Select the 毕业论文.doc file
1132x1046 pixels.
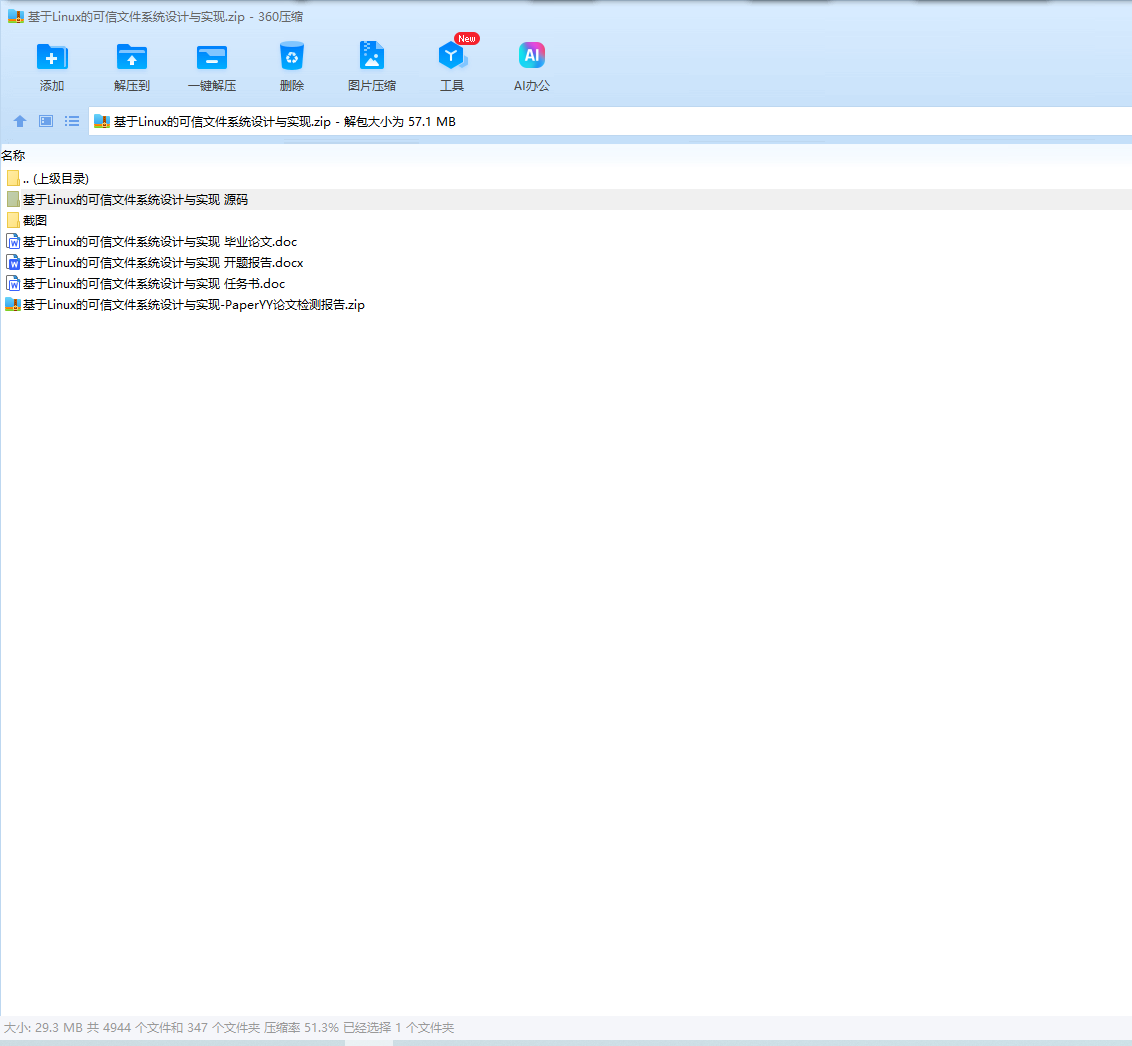(566, 241)
